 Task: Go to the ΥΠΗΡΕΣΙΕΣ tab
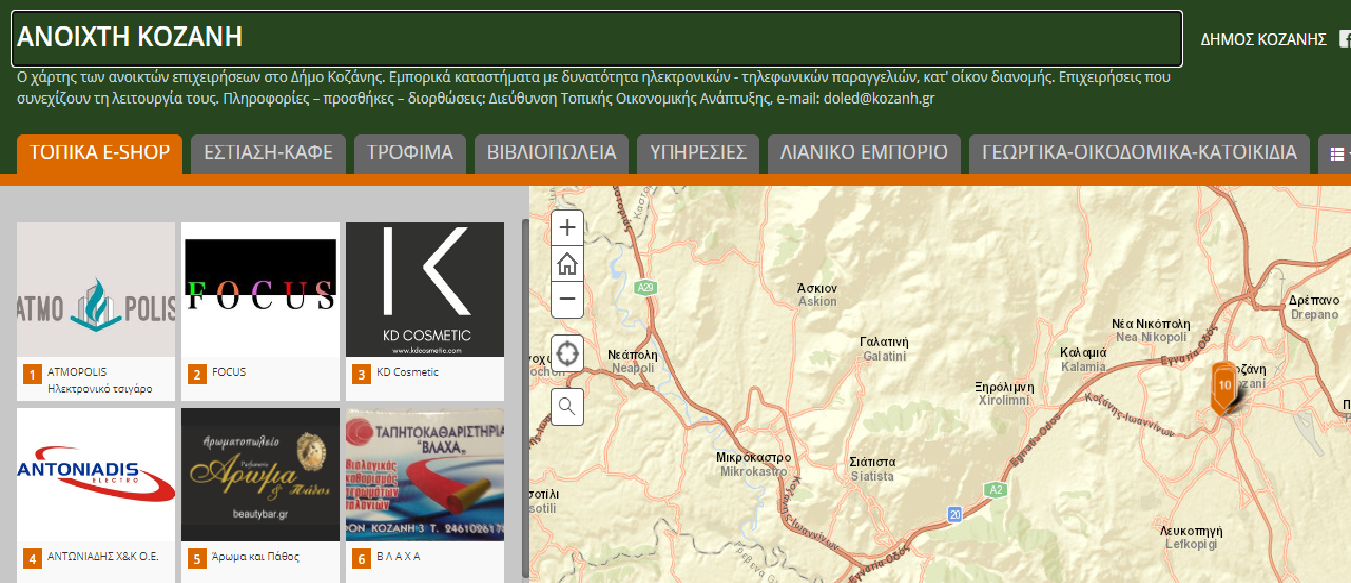coord(698,153)
